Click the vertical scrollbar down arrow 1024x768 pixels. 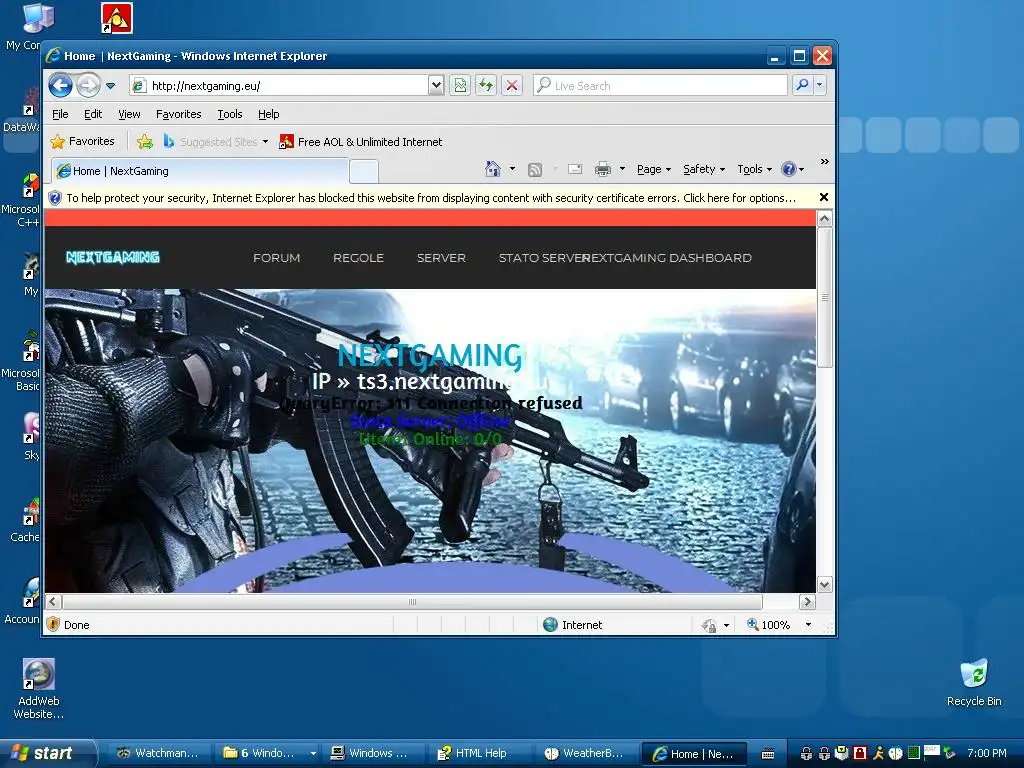click(x=824, y=584)
